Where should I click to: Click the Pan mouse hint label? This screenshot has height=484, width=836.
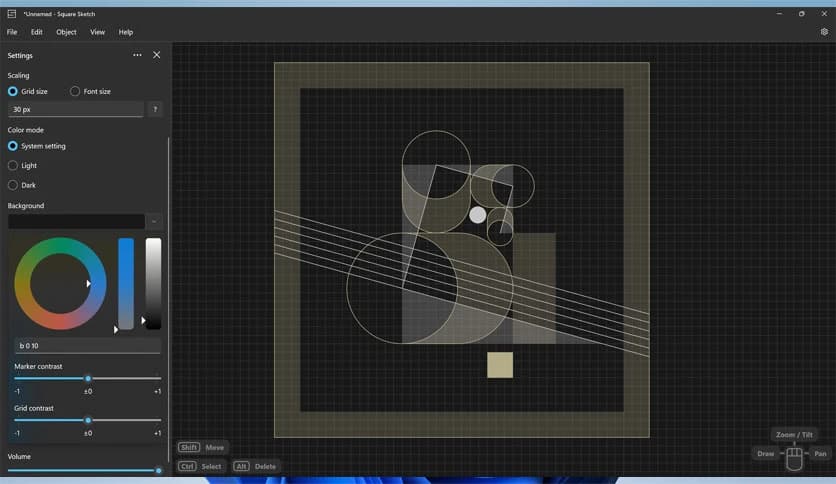coord(820,454)
